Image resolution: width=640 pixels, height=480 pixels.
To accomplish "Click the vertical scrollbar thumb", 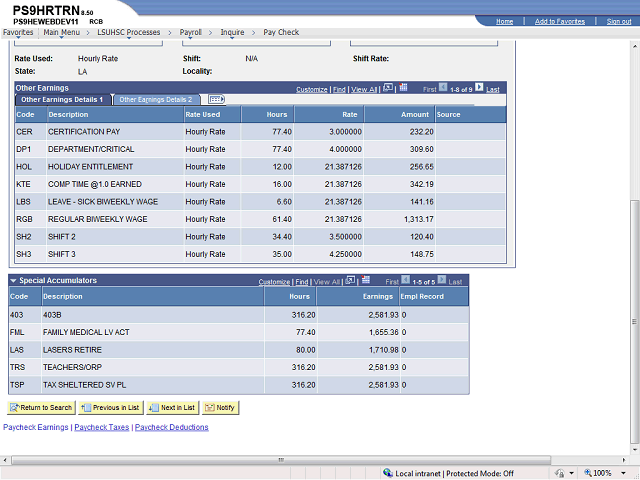I will coord(634,322).
